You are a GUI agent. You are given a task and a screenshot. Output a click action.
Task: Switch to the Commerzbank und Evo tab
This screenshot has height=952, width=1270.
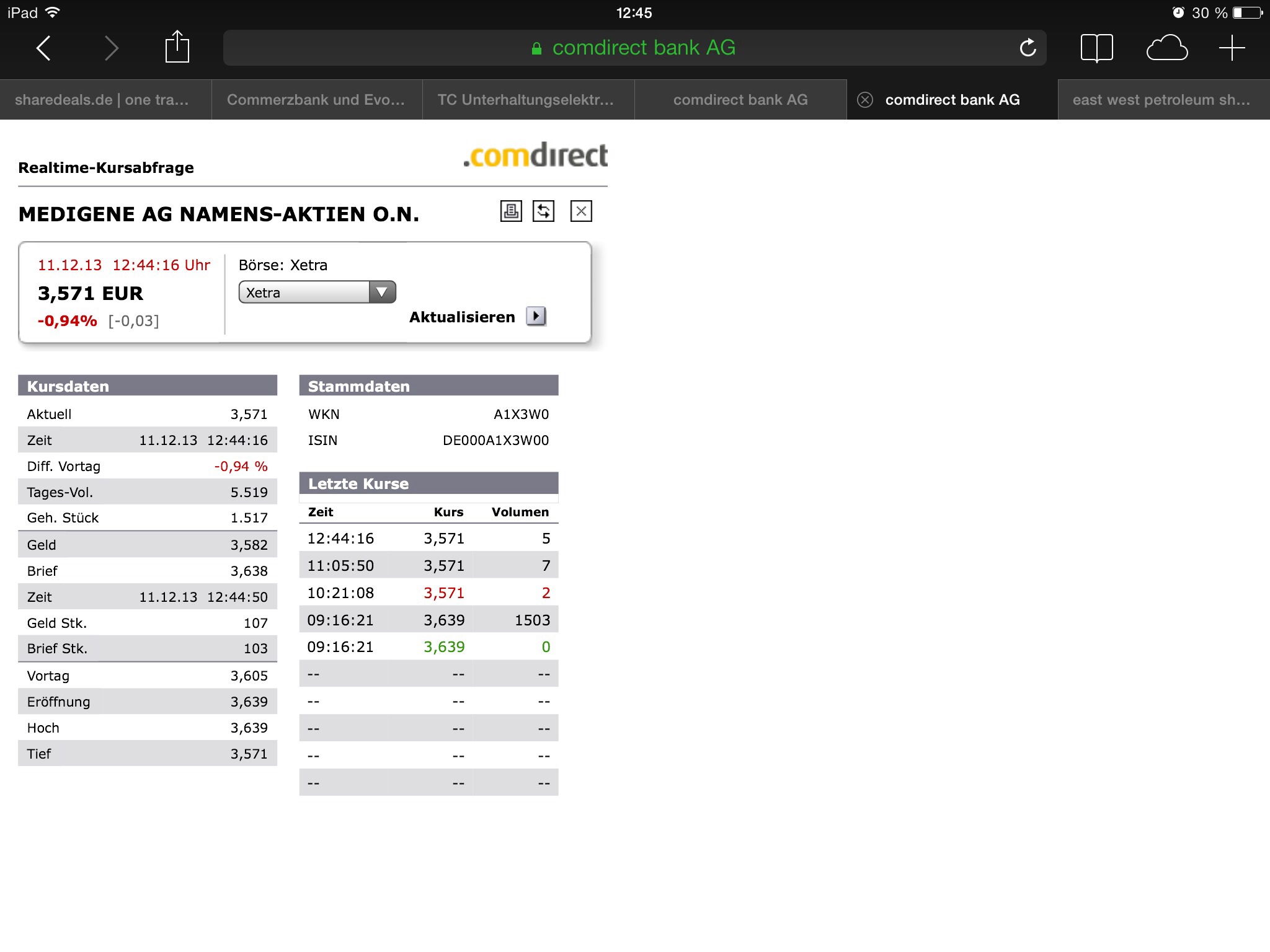pos(316,100)
